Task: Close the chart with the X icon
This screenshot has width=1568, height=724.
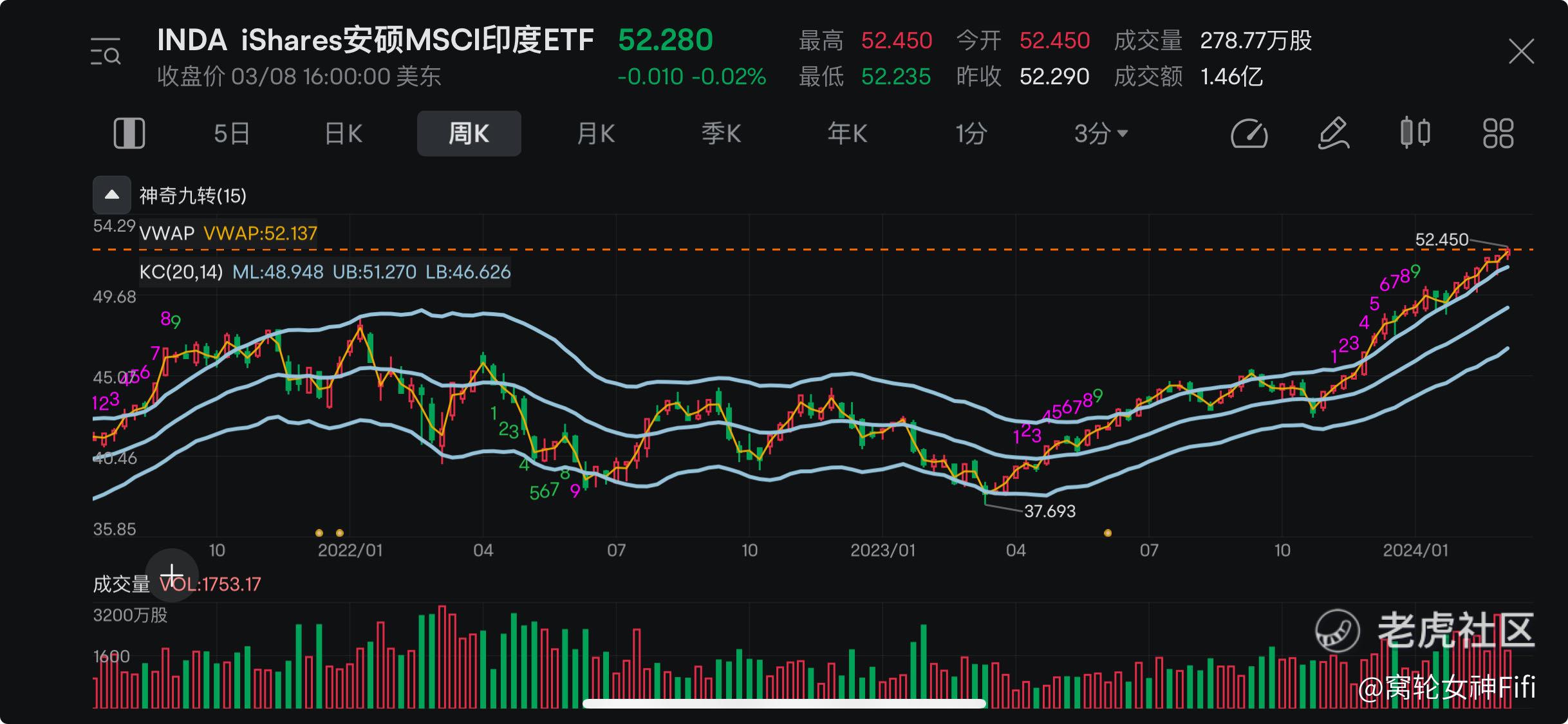Action: click(x=1521, y=51)
